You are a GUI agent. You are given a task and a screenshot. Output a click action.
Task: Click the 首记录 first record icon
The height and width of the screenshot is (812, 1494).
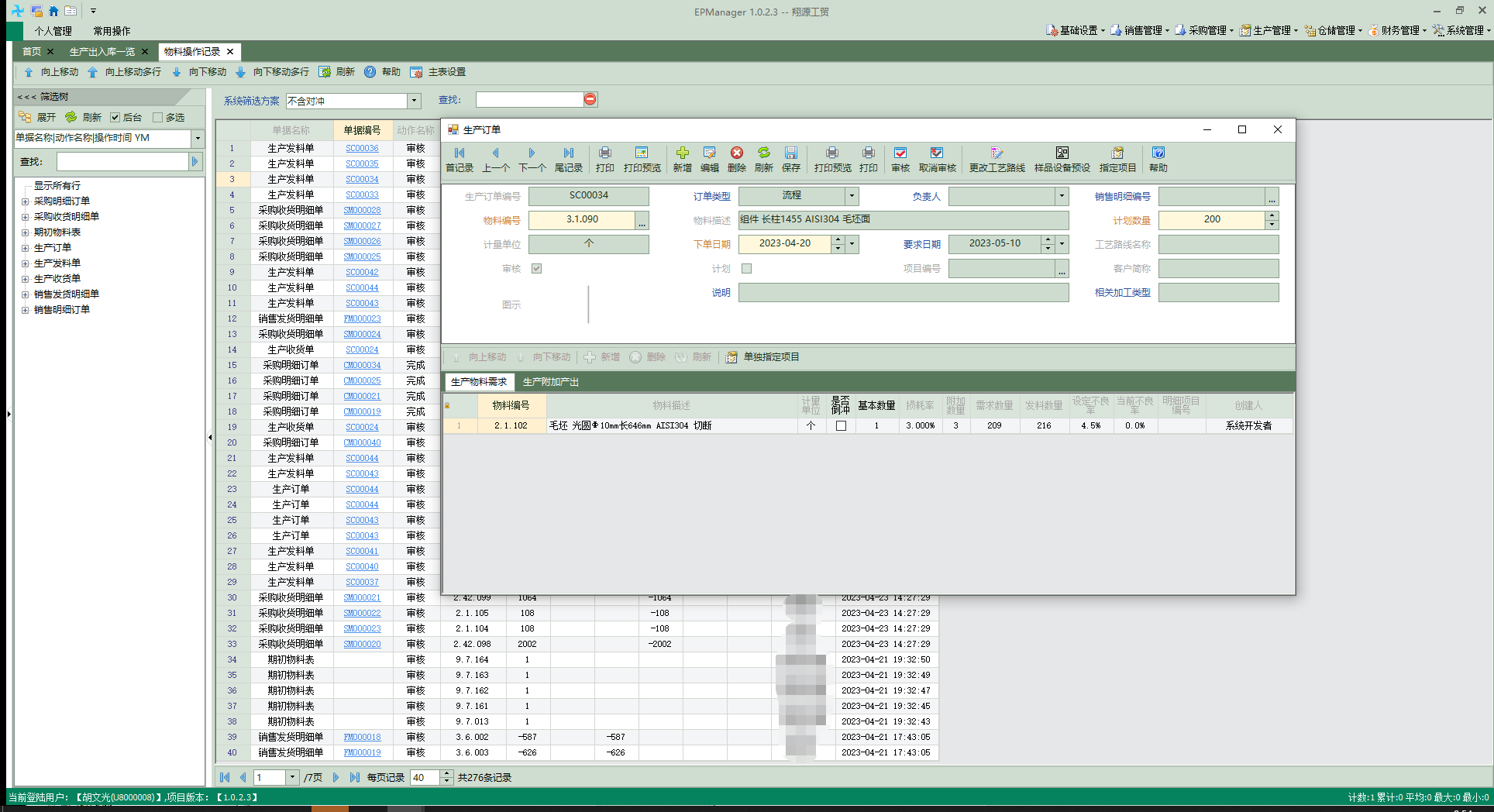[460, 153]
